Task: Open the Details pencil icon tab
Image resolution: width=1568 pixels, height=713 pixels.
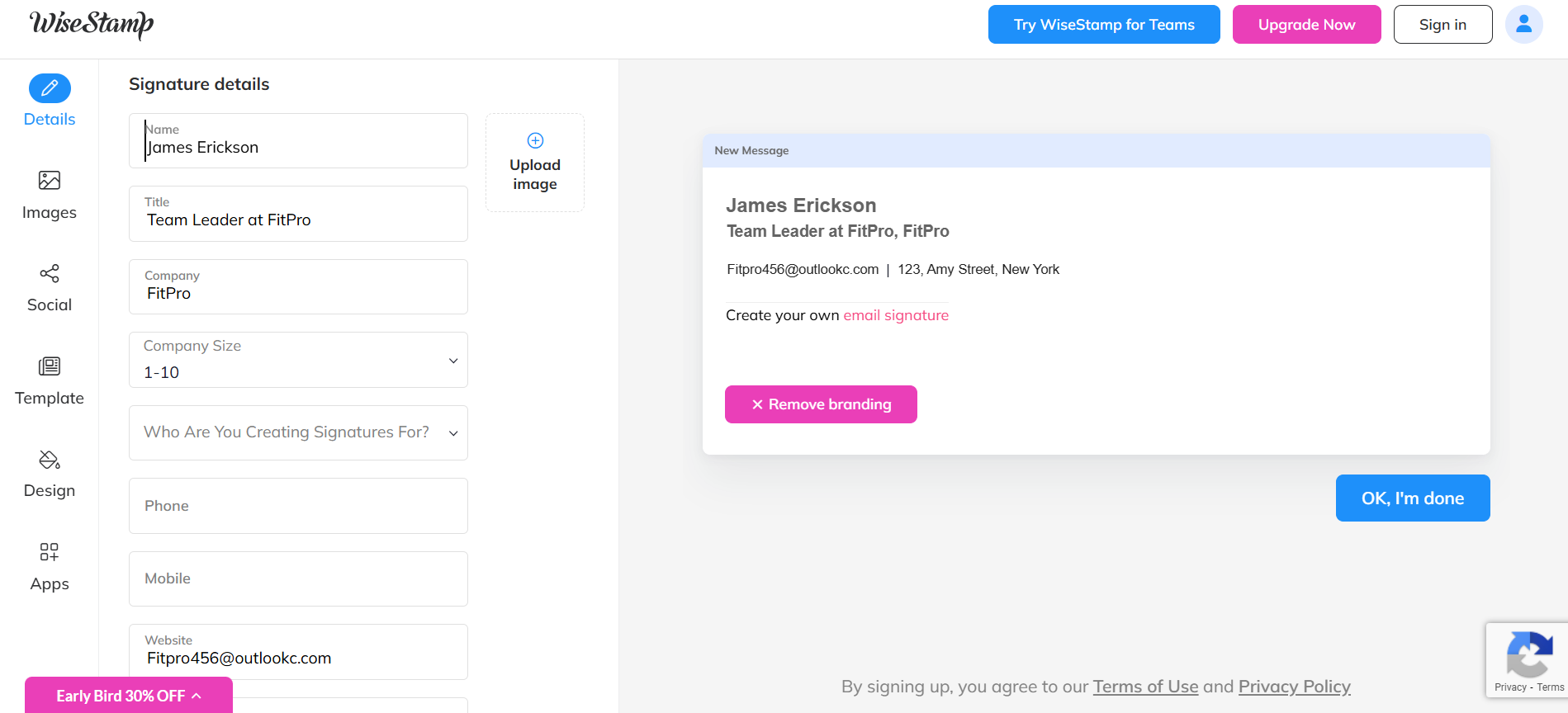Action: point(50,88)
